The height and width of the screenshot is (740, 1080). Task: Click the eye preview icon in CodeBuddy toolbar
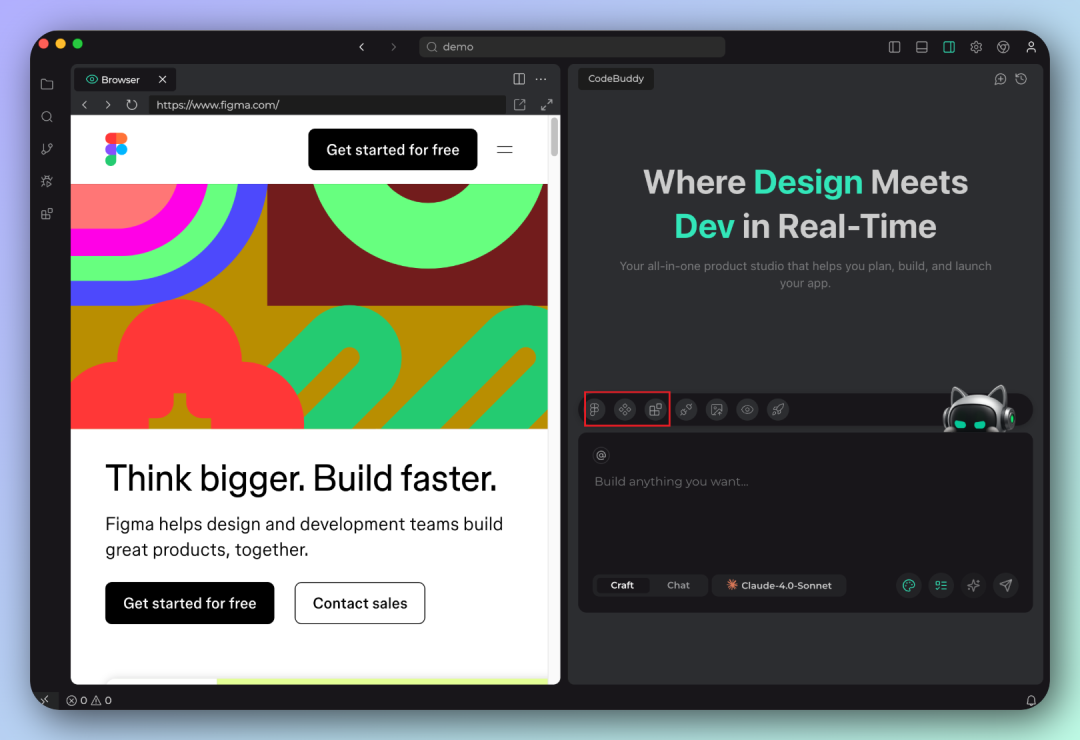747,410
